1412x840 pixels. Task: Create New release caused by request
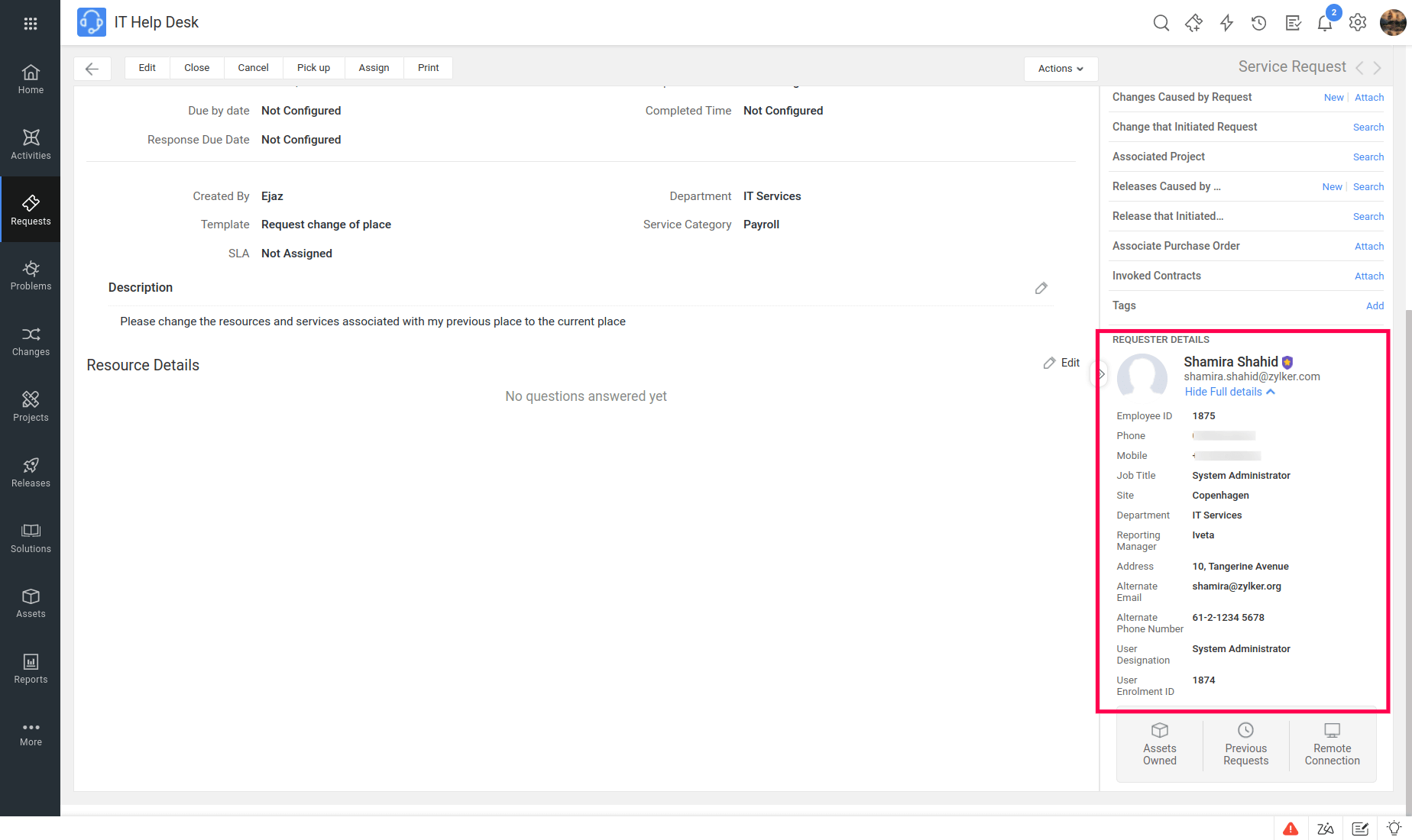tap(1332, 186)
